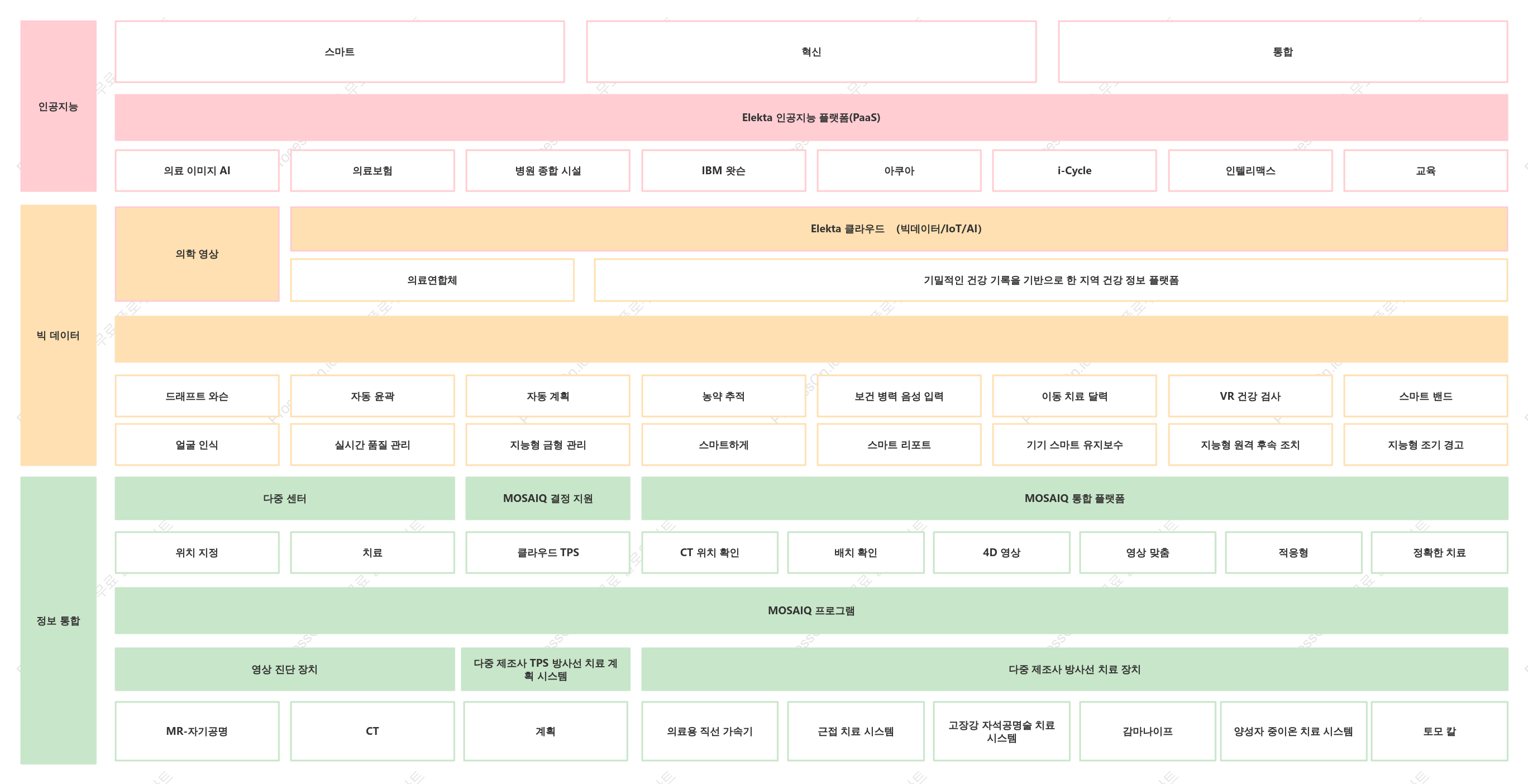
Task: Select 고장강 자석공명술 치료 시스템 box
Action: [1001, 731]
